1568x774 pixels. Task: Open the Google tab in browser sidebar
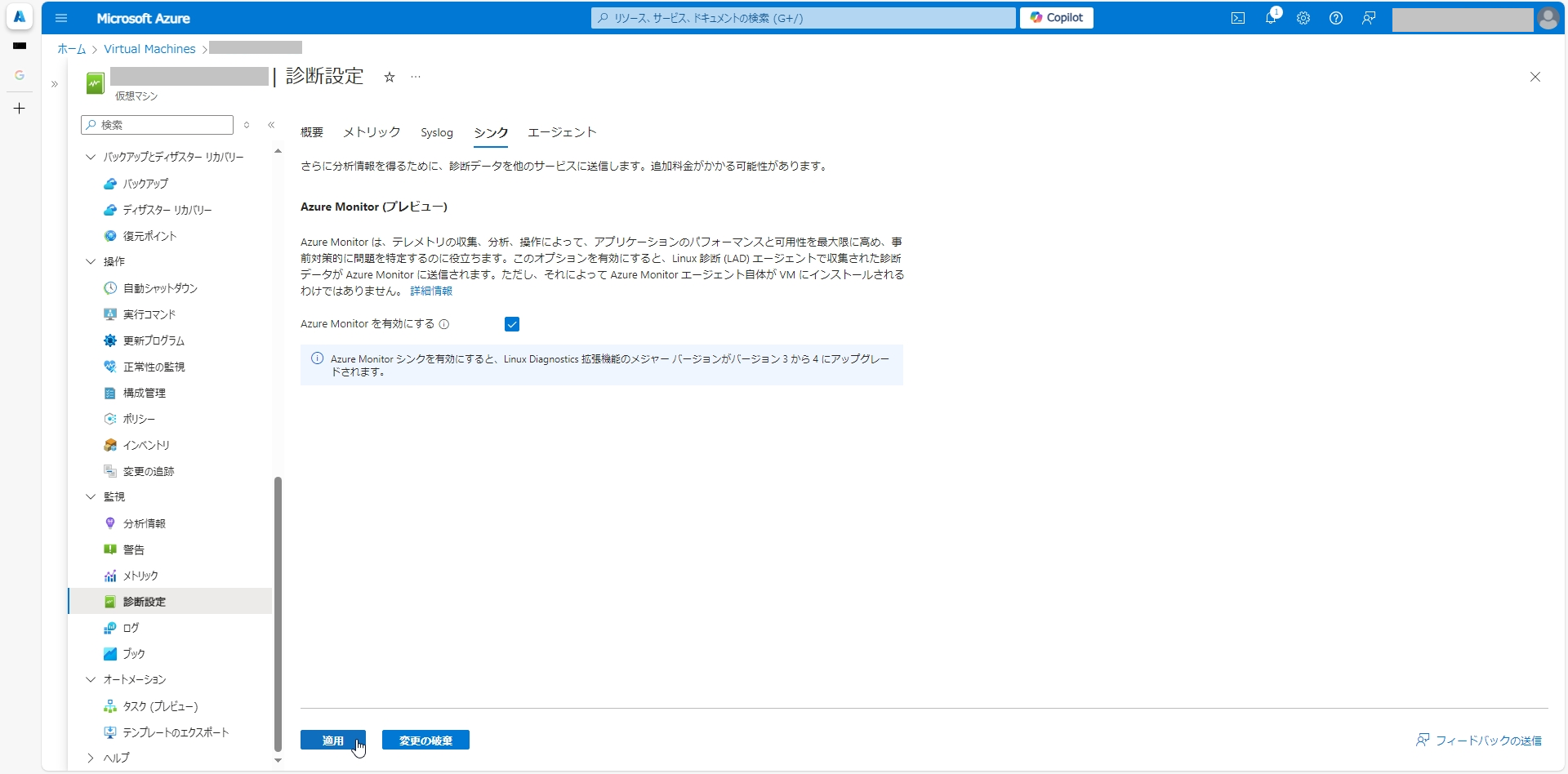pos(20,75)
